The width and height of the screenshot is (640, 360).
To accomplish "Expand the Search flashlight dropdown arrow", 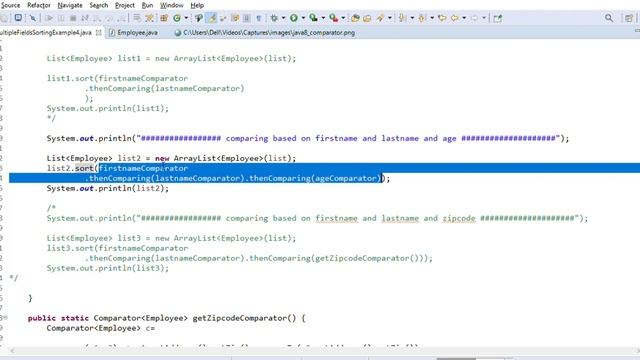I will click(390, 18).
